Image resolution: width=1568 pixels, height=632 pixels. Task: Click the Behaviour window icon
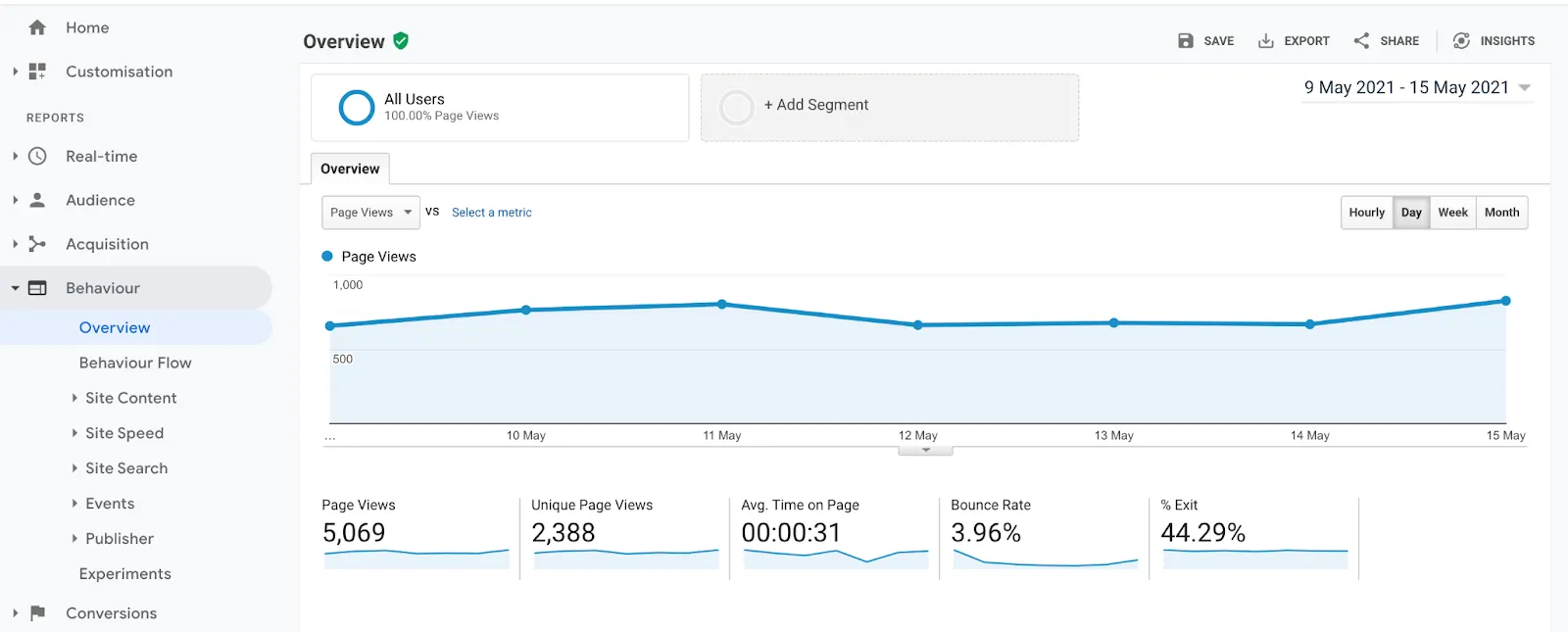point(37,288)
